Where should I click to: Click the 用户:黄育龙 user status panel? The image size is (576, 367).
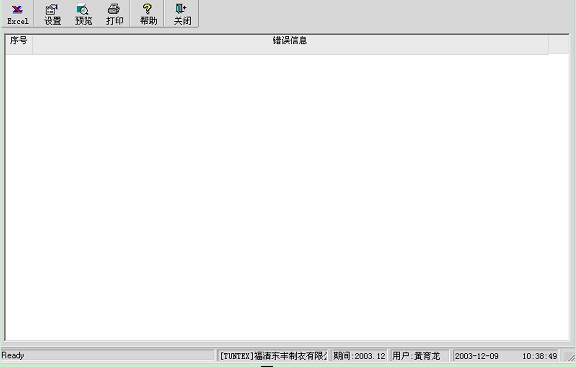click(419, 356)
